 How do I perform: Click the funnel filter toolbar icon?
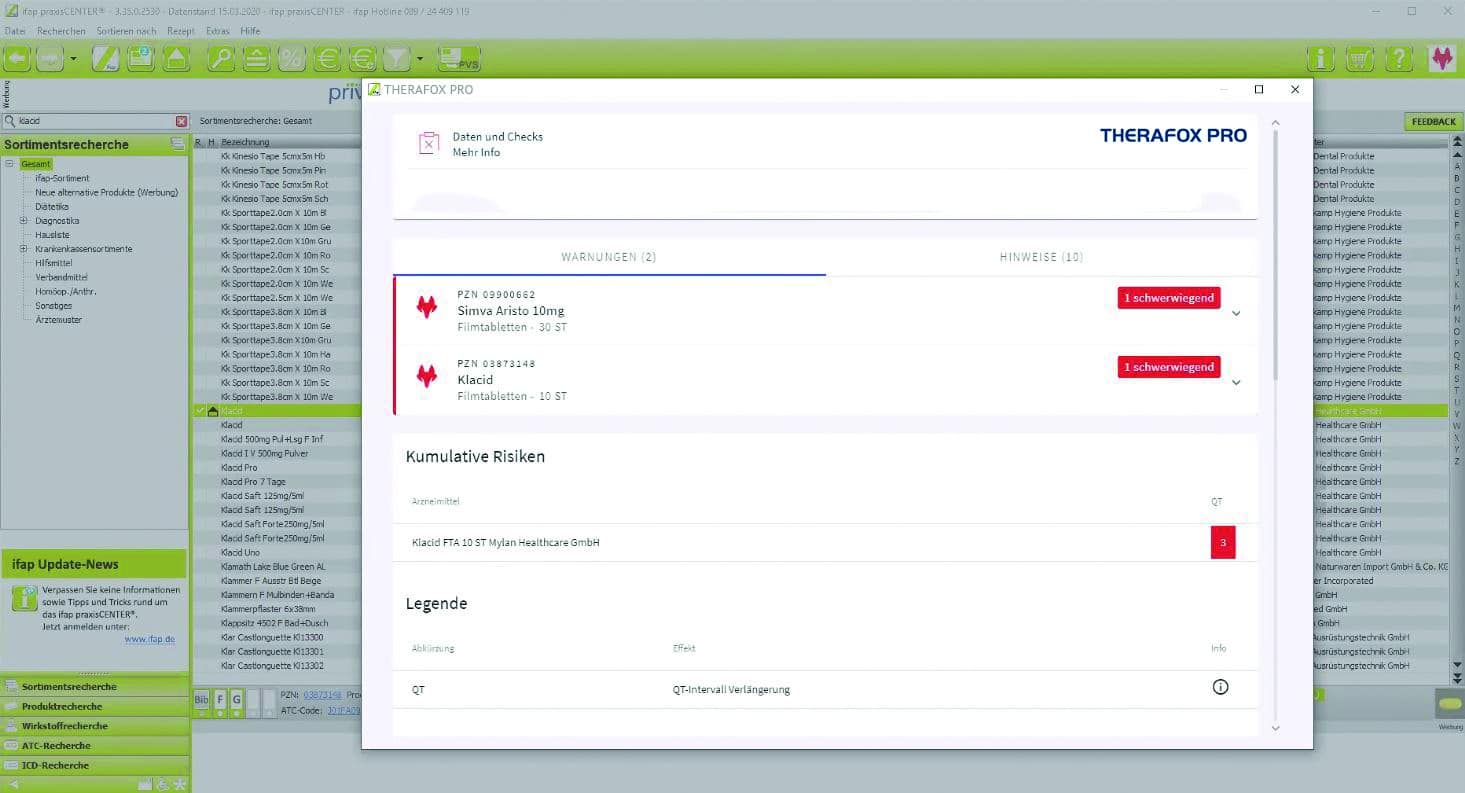[x=397, y=59]
